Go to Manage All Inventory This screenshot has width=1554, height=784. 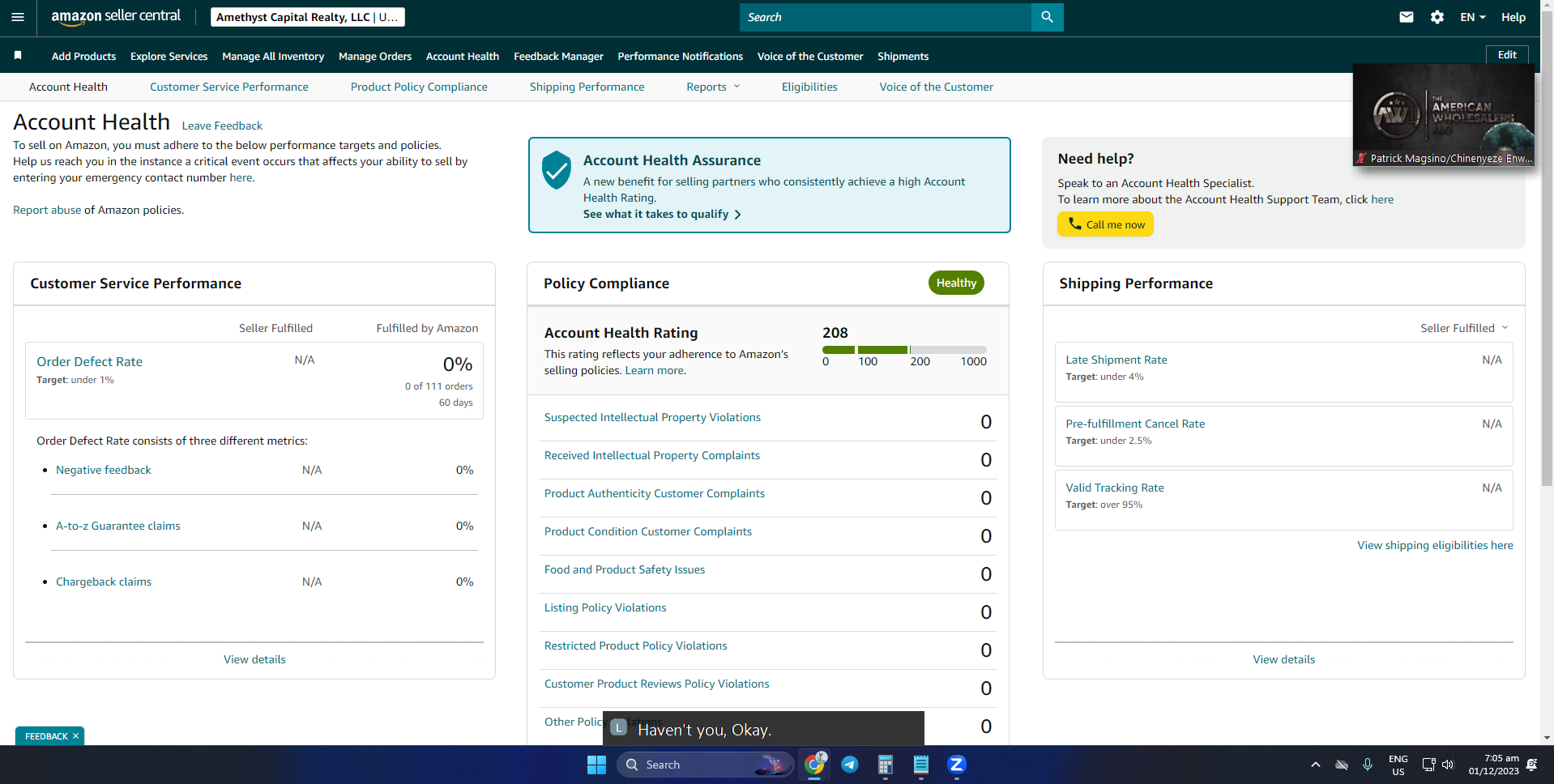click(273, 56)
